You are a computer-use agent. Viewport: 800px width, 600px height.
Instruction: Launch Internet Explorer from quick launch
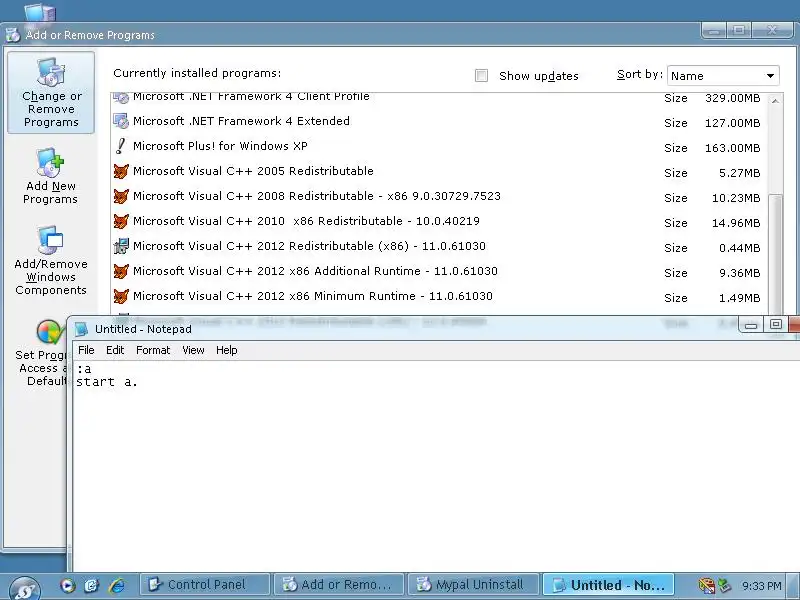point(117,585)
